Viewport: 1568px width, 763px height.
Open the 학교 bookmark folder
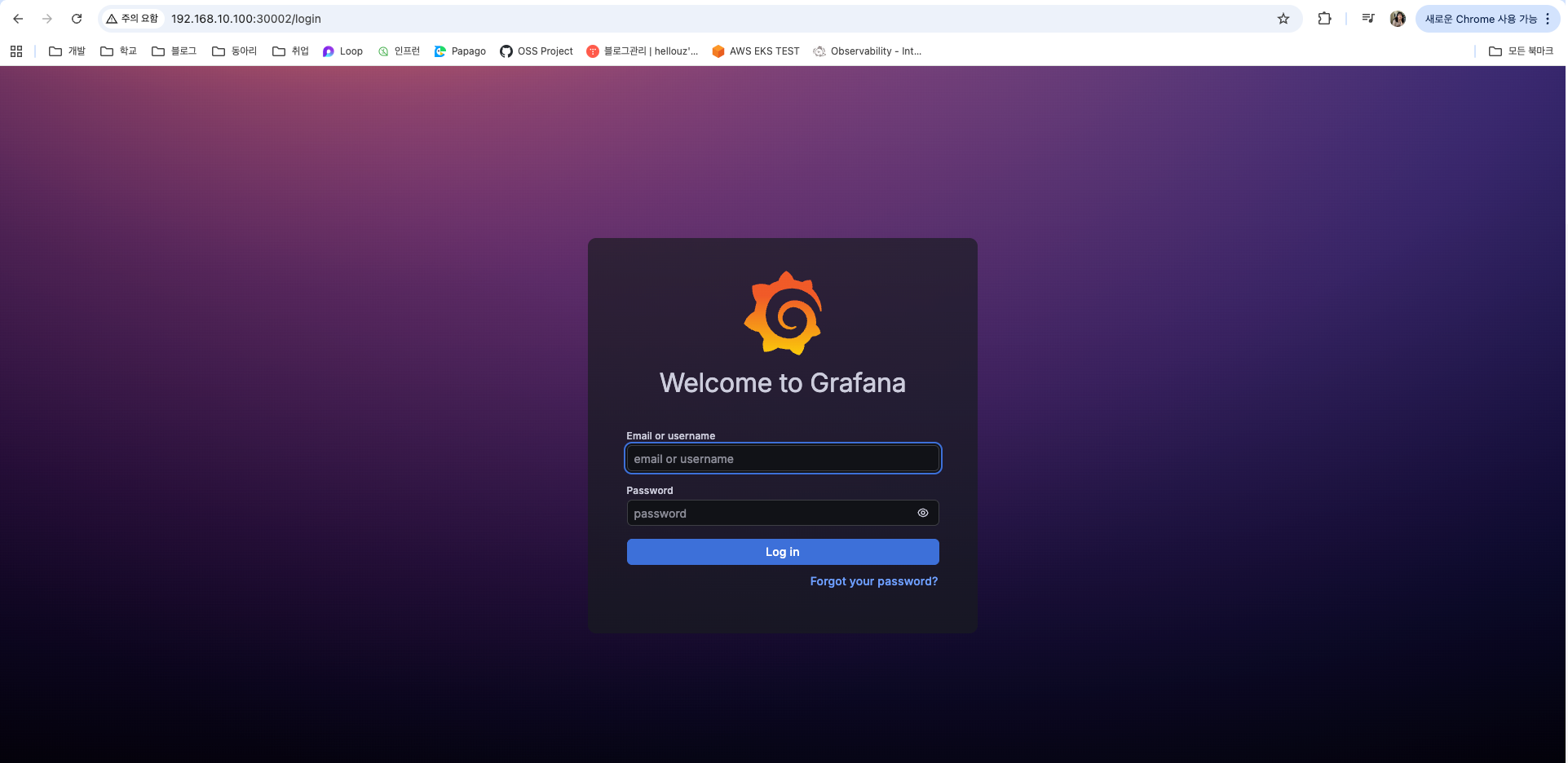[x=118, y=51]
